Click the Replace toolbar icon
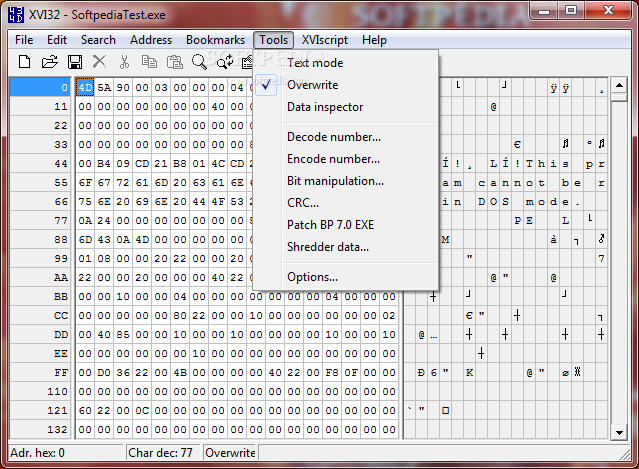Screen dimensions: 639x469 225,62
